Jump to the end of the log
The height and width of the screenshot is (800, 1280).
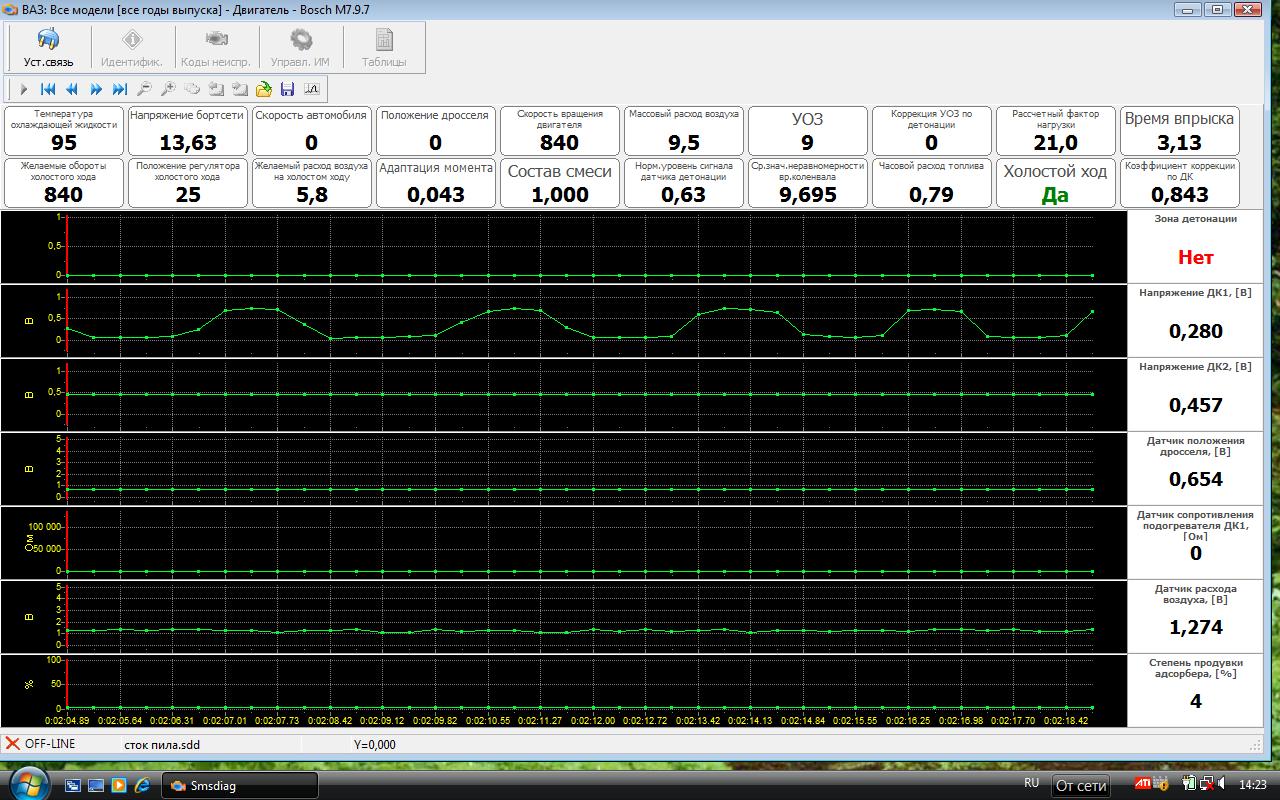tap(120, 89)
